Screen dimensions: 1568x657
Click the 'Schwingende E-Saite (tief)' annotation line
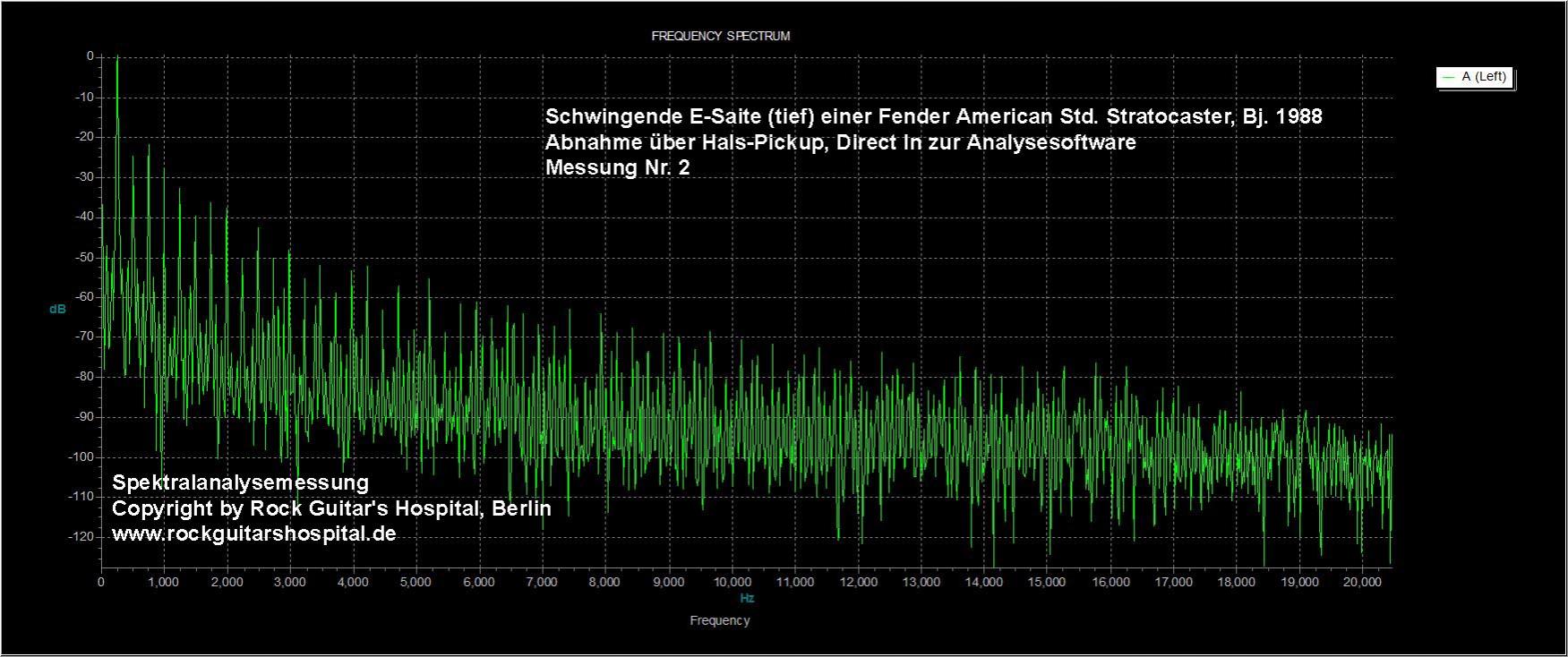(x=934, y=117)
